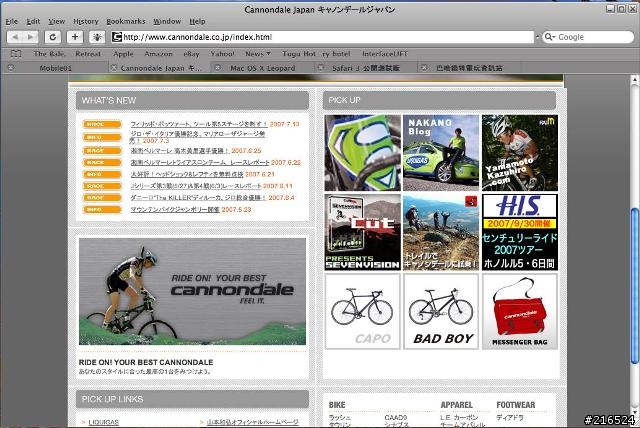Click the site favicon in the address bar
The width and height of the screenshot is (640, 428).
117,37
